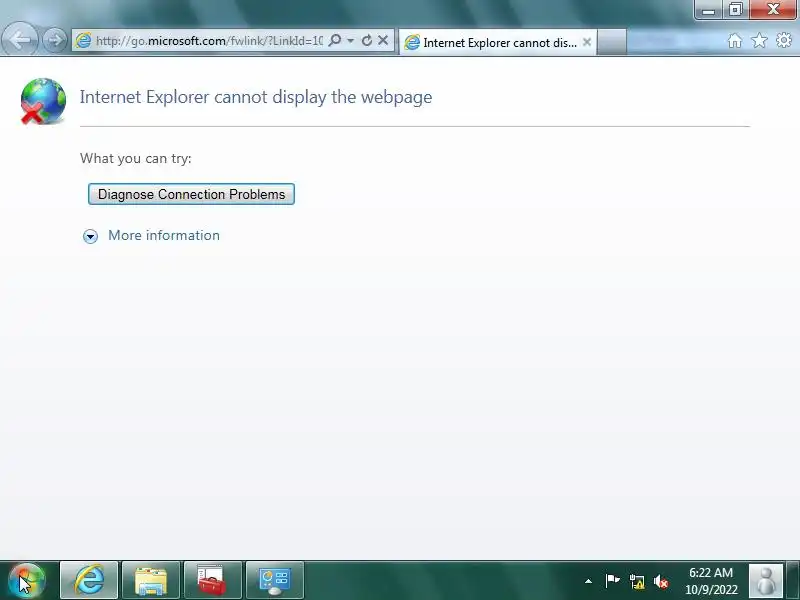Screen dimensions: 800x600
Task: Open the Home page icon
Action: [x=735, y=40]
